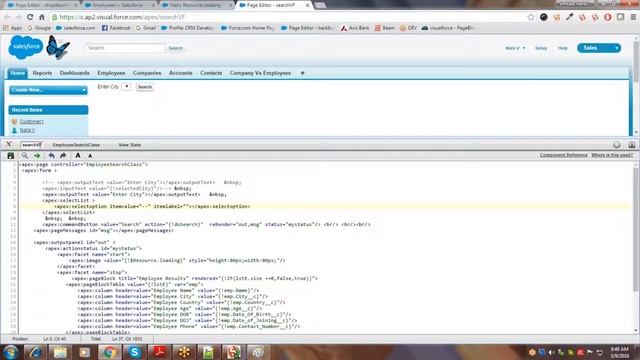Open the Employees tab
640x360 pixels.
tap(111, 73)
